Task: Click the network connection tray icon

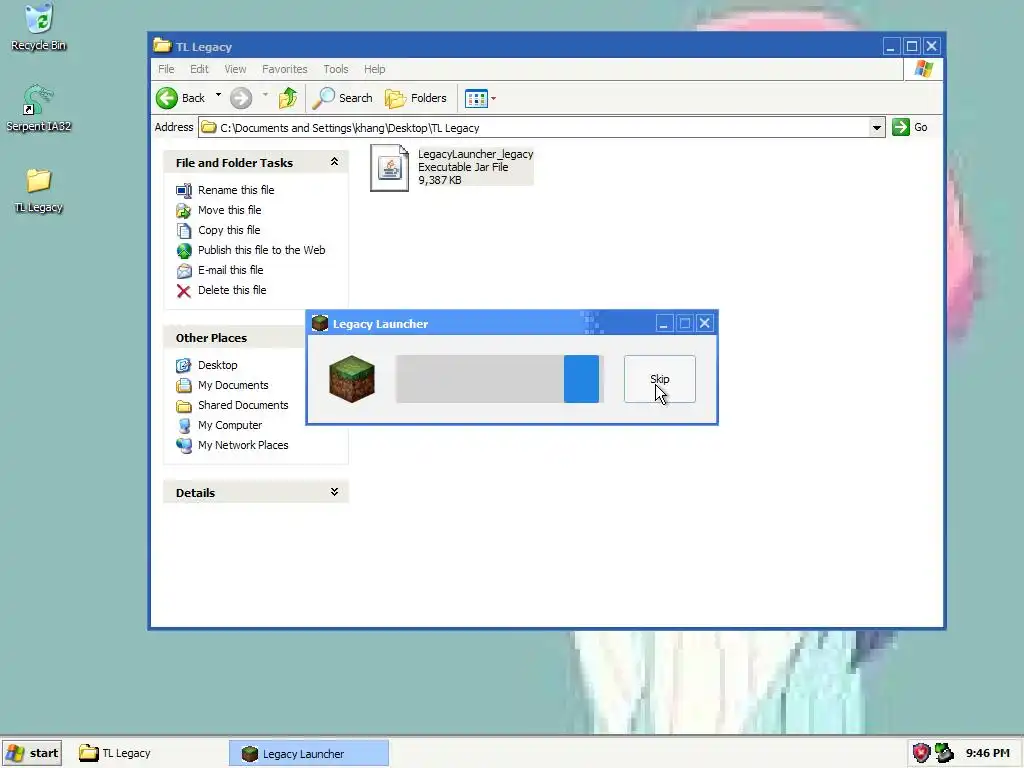Action: [944, 753]
